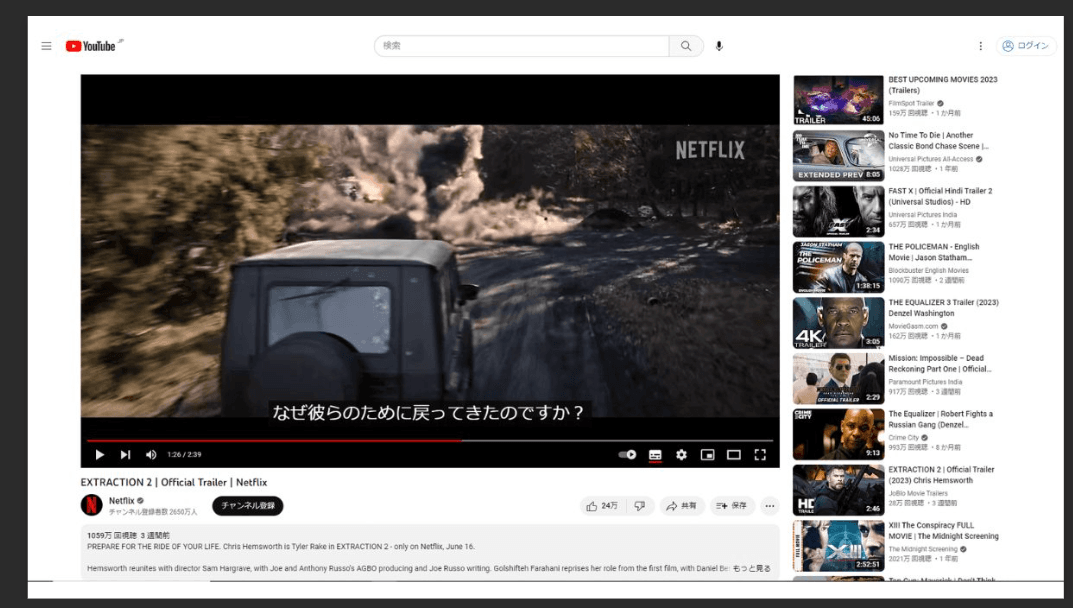The height and width of the screenshot is (608, 1073).
Task: Open the hamburger guide menu
Action: (x=47, y=46)
